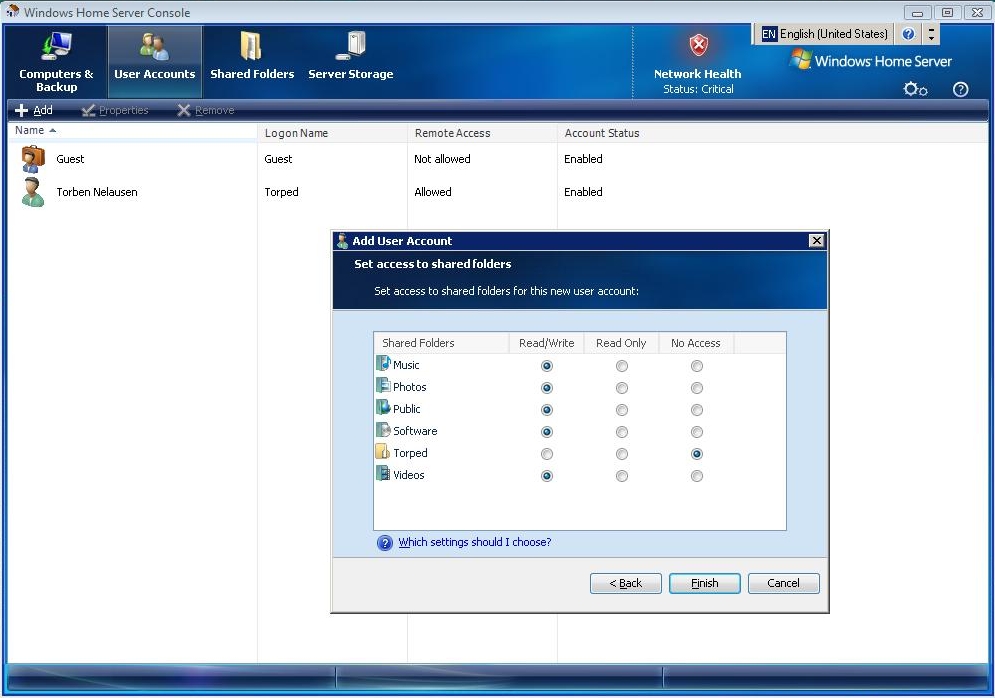Open the Settings gear icon

tap(915, 89)
